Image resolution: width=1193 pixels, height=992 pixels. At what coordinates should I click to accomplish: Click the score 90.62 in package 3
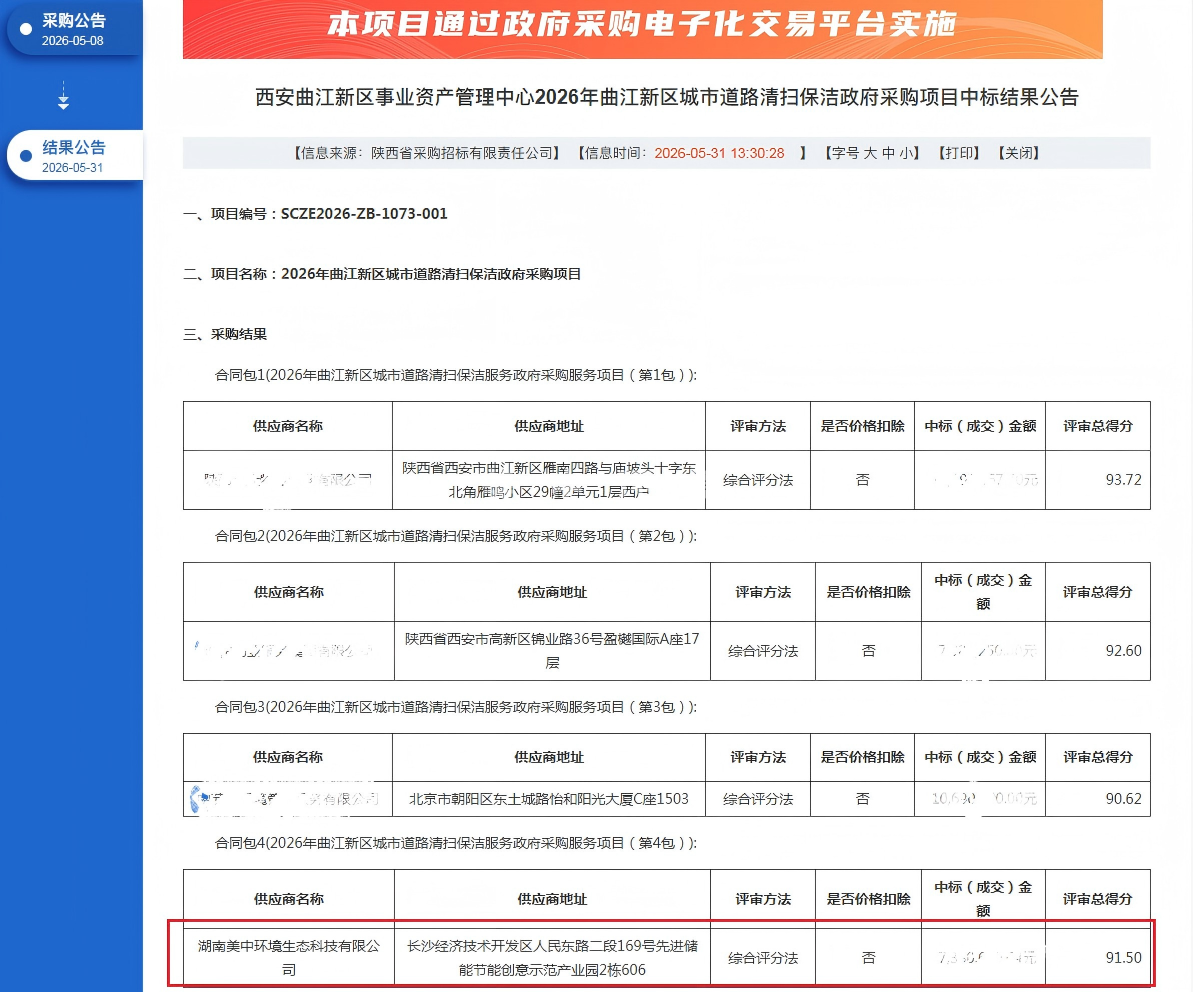pyautogui.click(x=1123, y=799)
